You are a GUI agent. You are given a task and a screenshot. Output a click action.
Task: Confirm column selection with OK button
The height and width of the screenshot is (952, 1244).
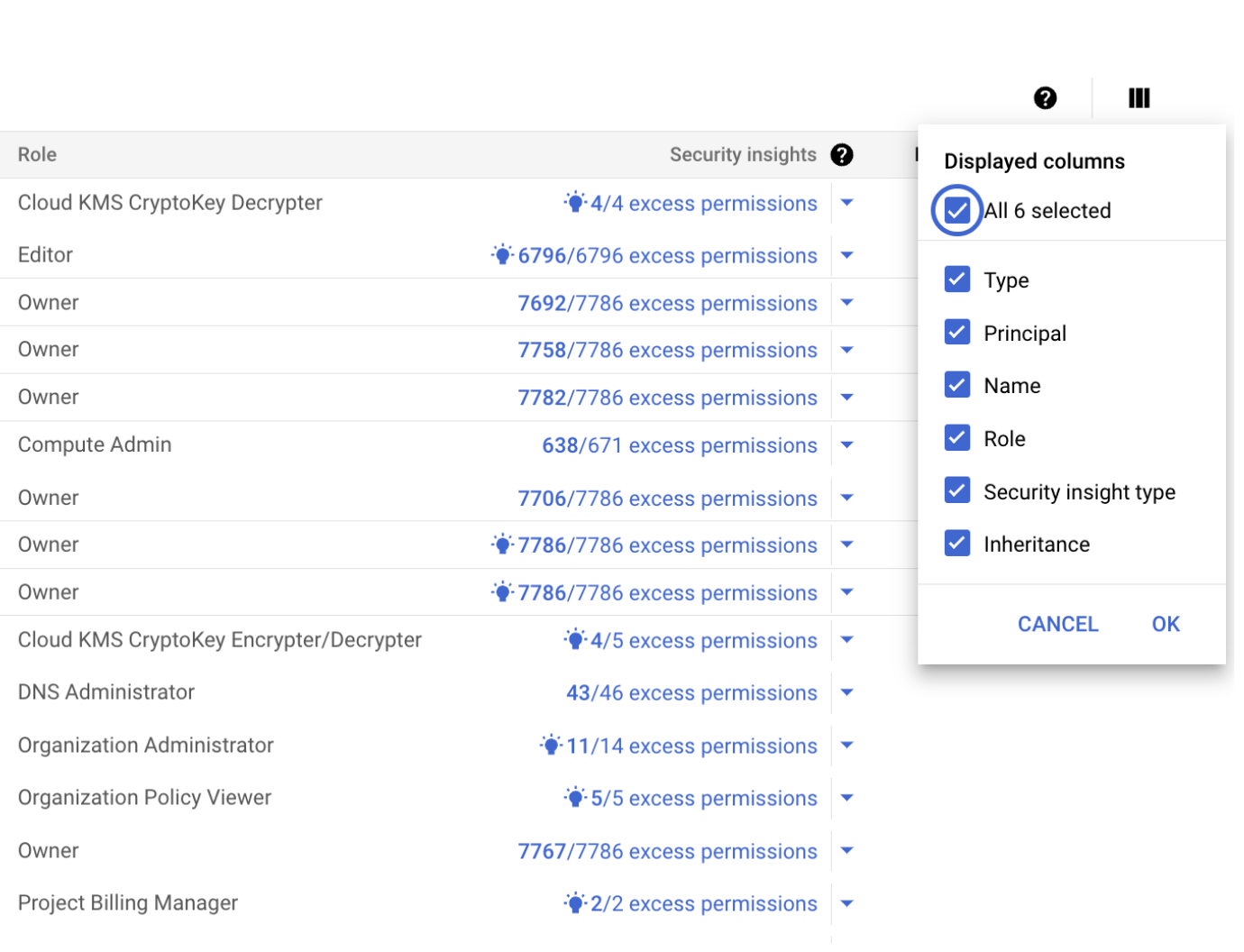(x=1166, y=624)
